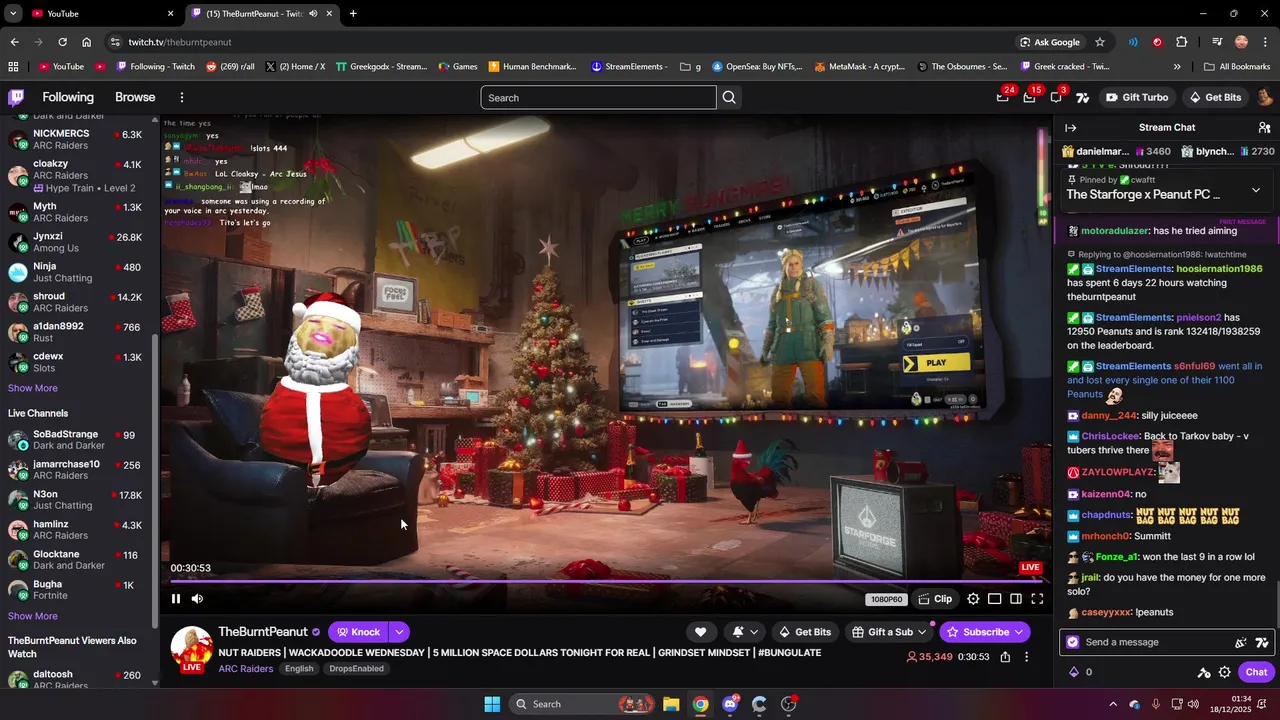Click the Twitch search field

coord(598,97)
